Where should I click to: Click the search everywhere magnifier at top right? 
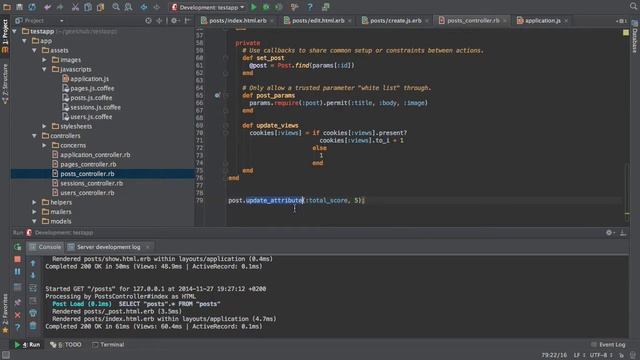[x=633, y=6]
